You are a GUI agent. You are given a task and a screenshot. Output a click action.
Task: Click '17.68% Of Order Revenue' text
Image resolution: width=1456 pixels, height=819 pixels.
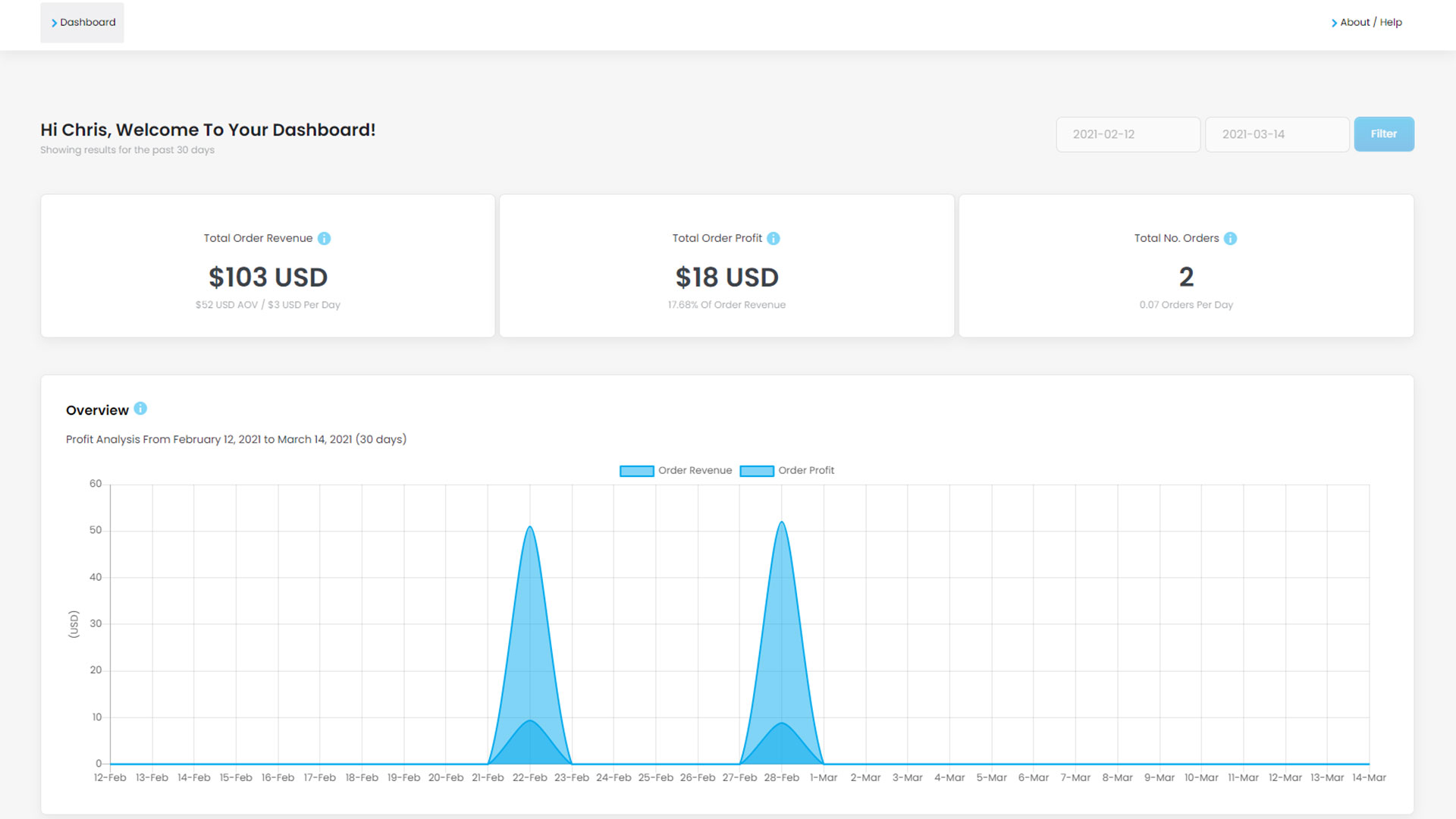coord(726,305)
